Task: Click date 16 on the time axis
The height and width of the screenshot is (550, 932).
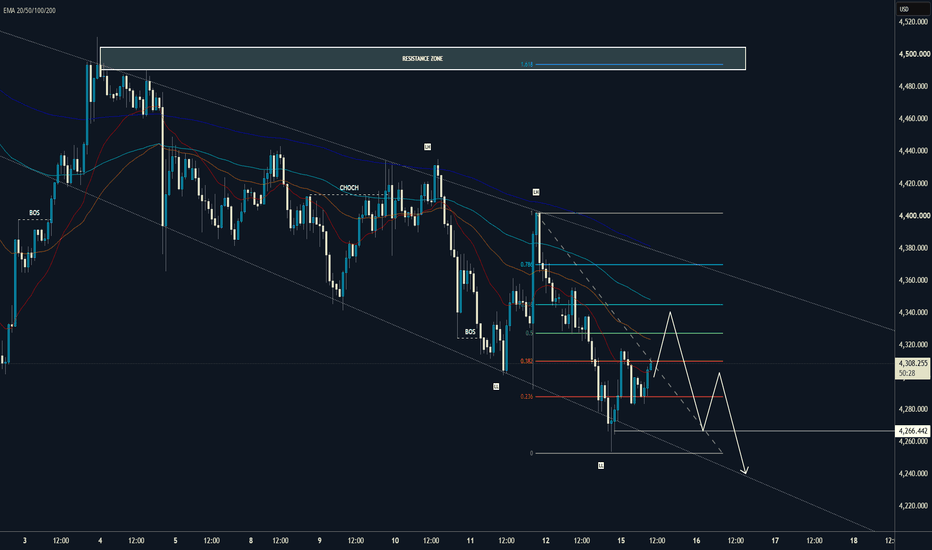Action: pyautogui.click(x=696, y=540)
